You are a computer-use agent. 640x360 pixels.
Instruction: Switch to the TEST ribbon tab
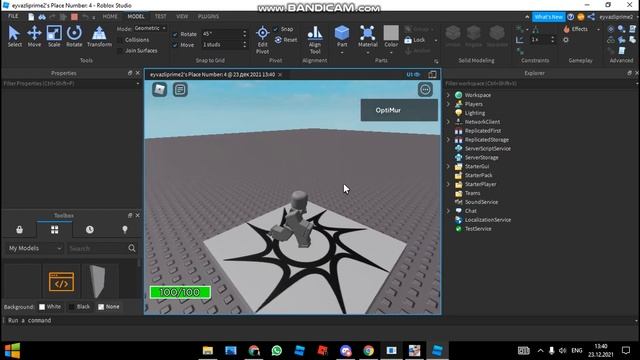point(160,16)
